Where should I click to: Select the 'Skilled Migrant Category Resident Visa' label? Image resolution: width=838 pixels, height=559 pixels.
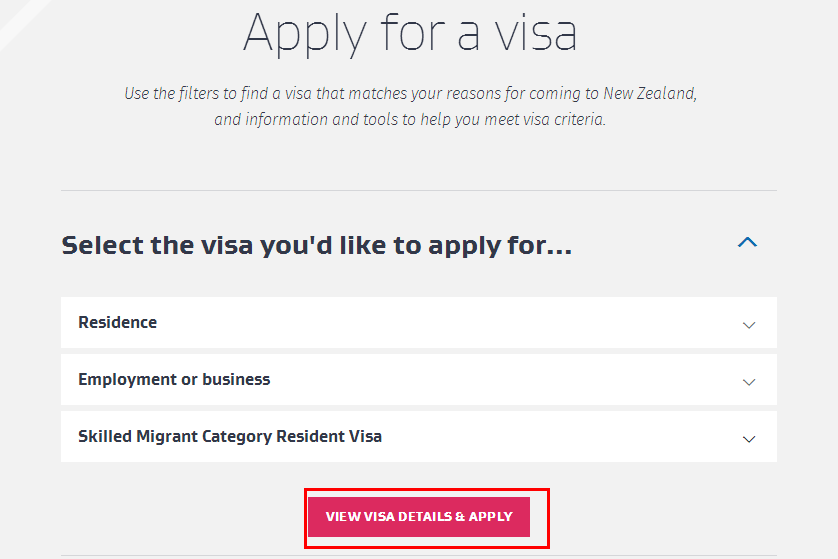click(230, 437)
